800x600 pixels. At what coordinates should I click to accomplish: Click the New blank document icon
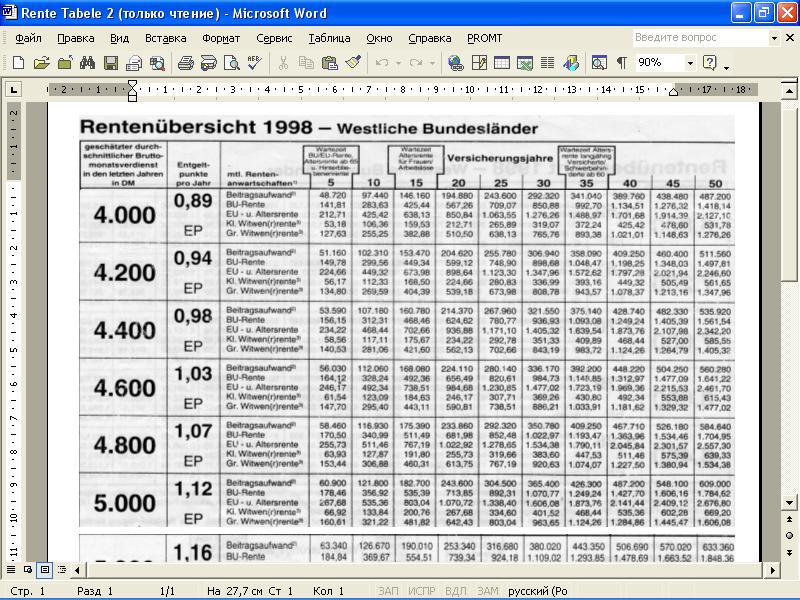18,63
